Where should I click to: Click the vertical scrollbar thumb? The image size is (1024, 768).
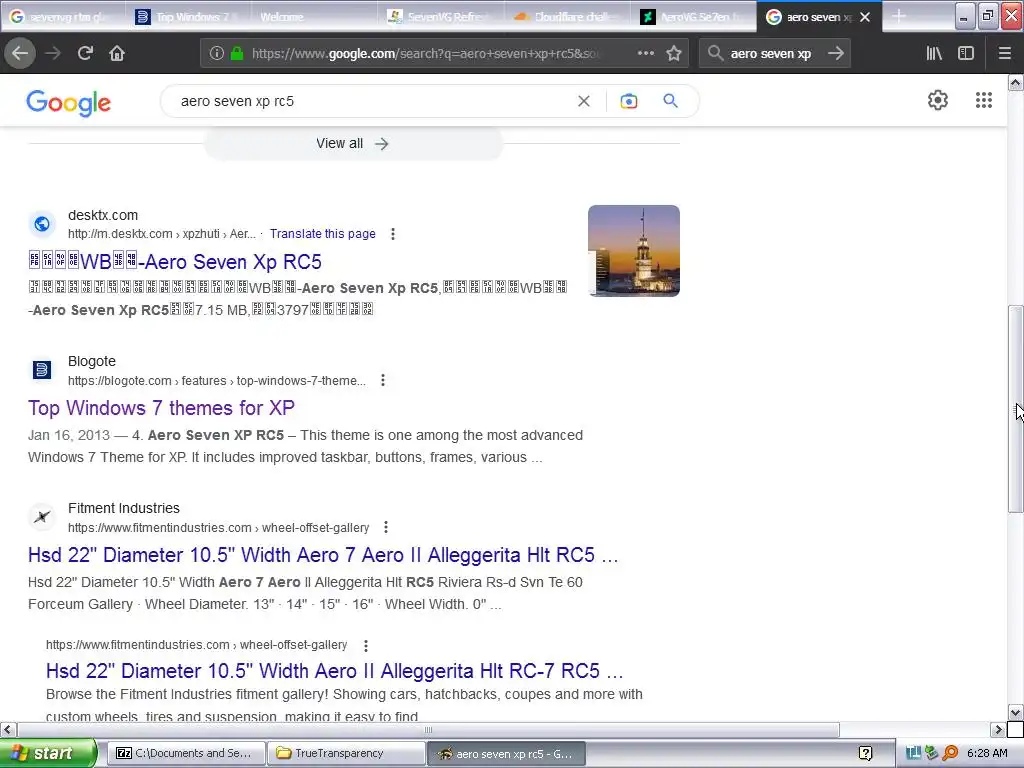[x=1015, y=409]
